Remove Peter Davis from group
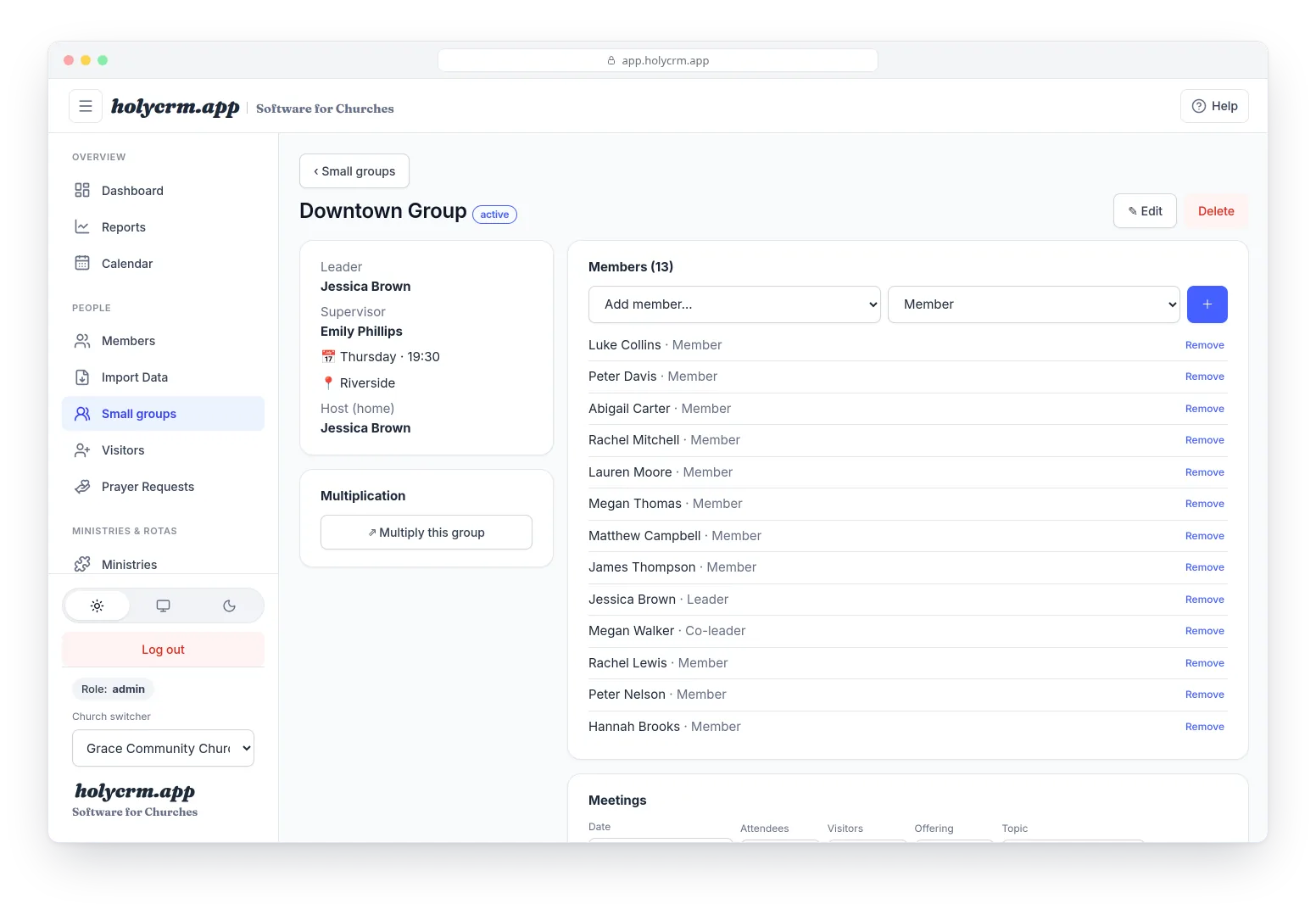Viewport: 1316px width, 904px height. coord(1205,377)
